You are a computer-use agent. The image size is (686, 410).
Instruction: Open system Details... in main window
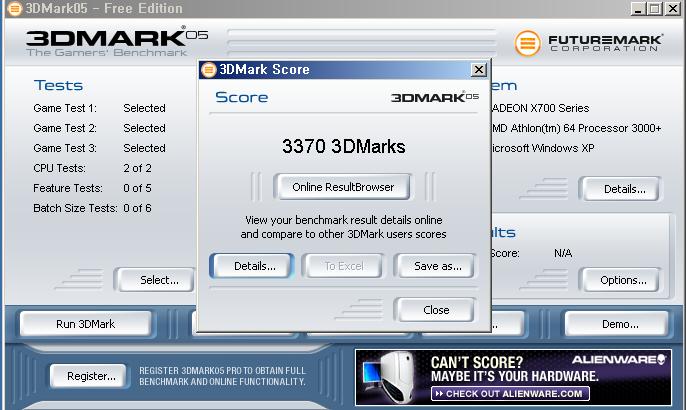tap(621, 189)
